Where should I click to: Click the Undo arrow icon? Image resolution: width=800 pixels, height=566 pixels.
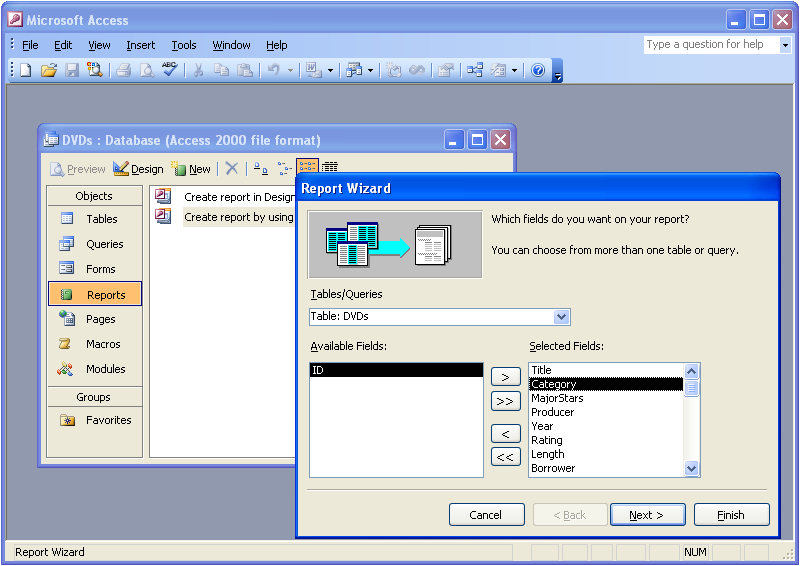point(274,70)
